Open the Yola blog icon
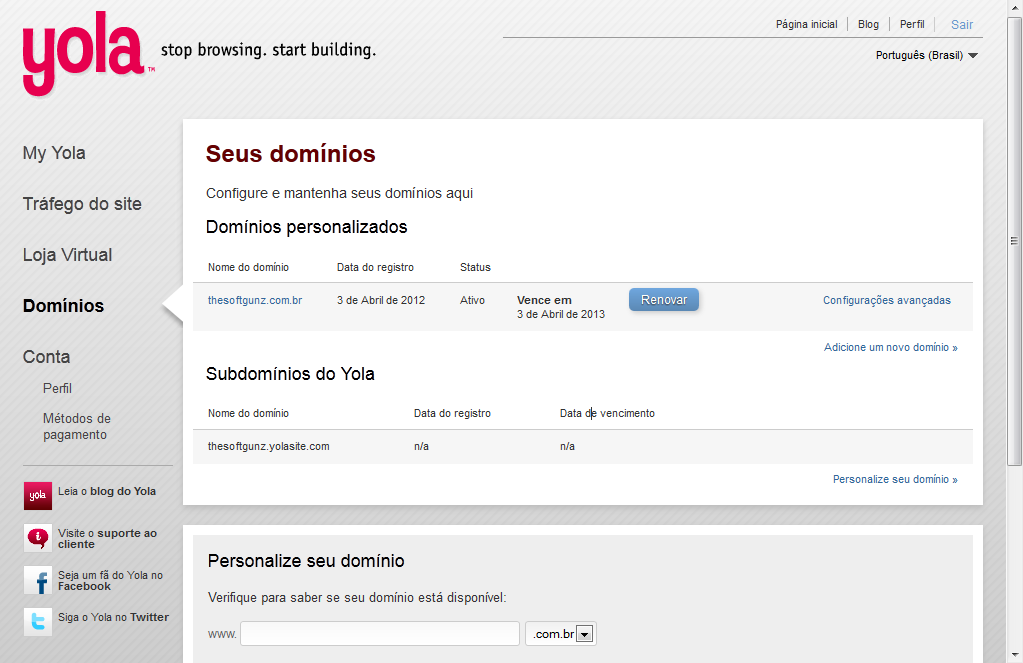 (38, 495)
